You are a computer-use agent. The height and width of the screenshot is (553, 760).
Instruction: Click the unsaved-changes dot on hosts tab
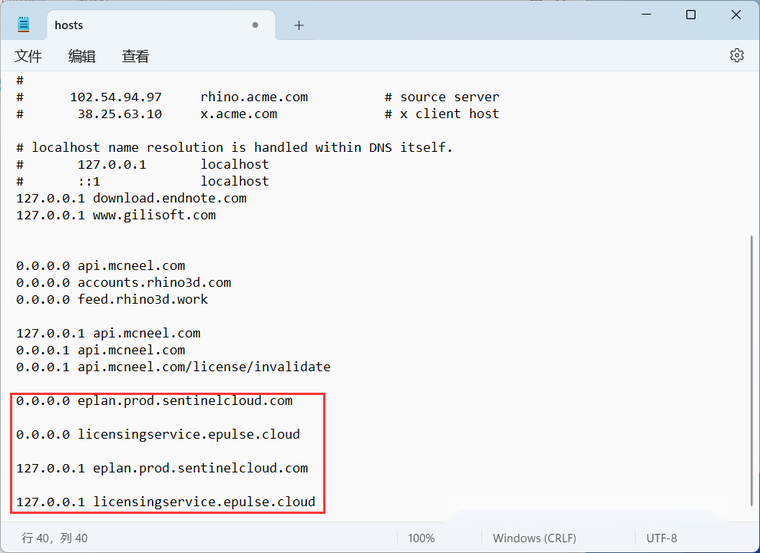(x=255, y=25)
